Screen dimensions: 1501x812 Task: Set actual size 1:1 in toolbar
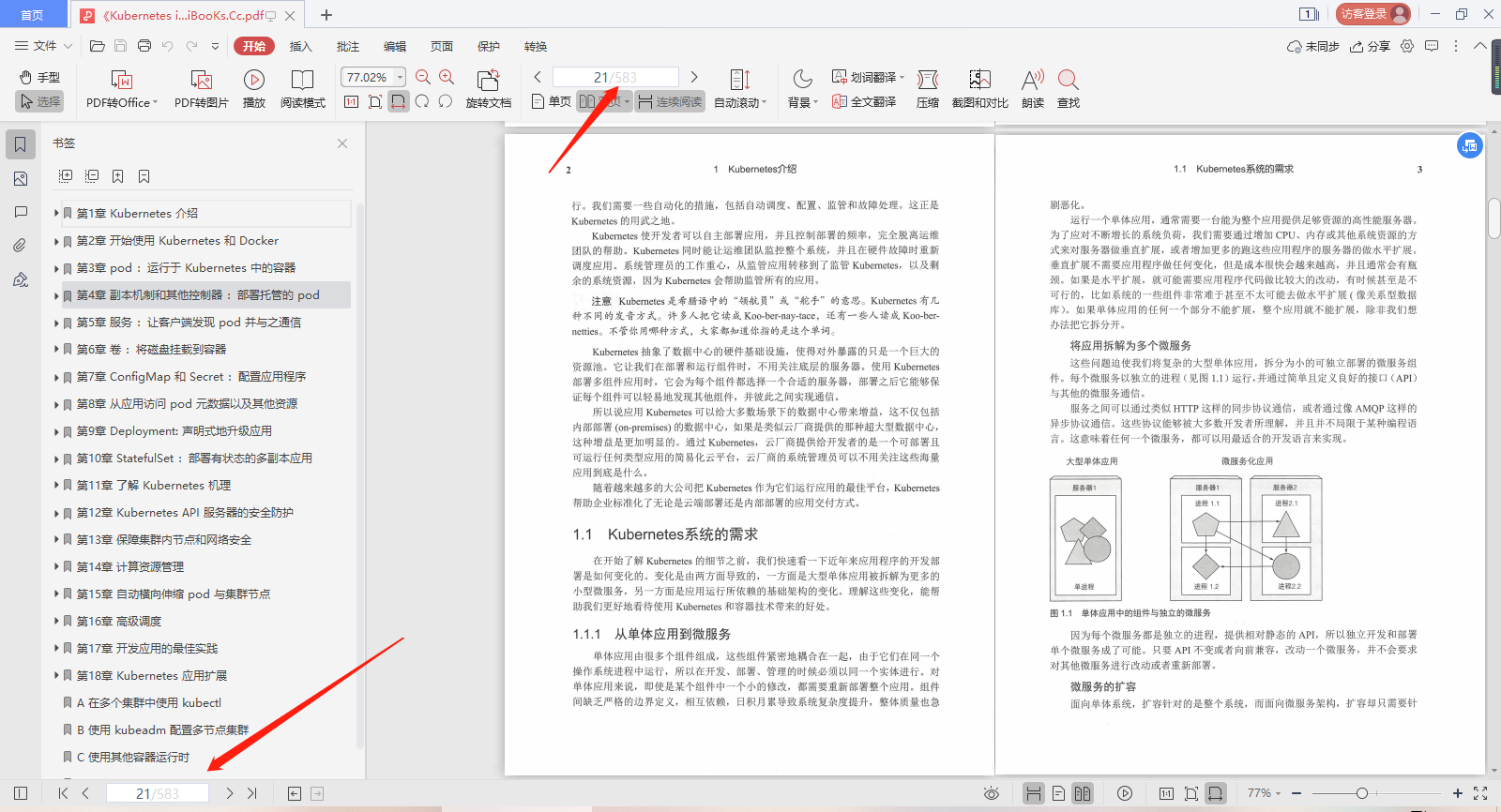pos(351,101)
